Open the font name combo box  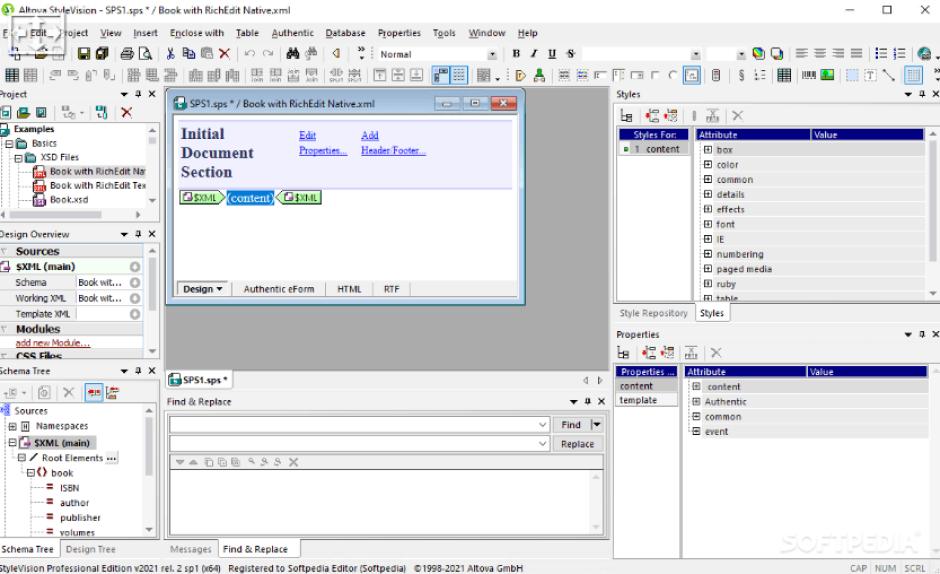(695, 55)
